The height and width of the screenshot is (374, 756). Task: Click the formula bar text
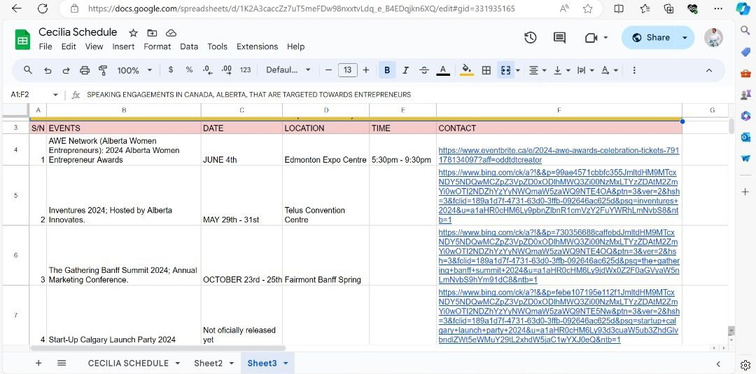(249, 95)
